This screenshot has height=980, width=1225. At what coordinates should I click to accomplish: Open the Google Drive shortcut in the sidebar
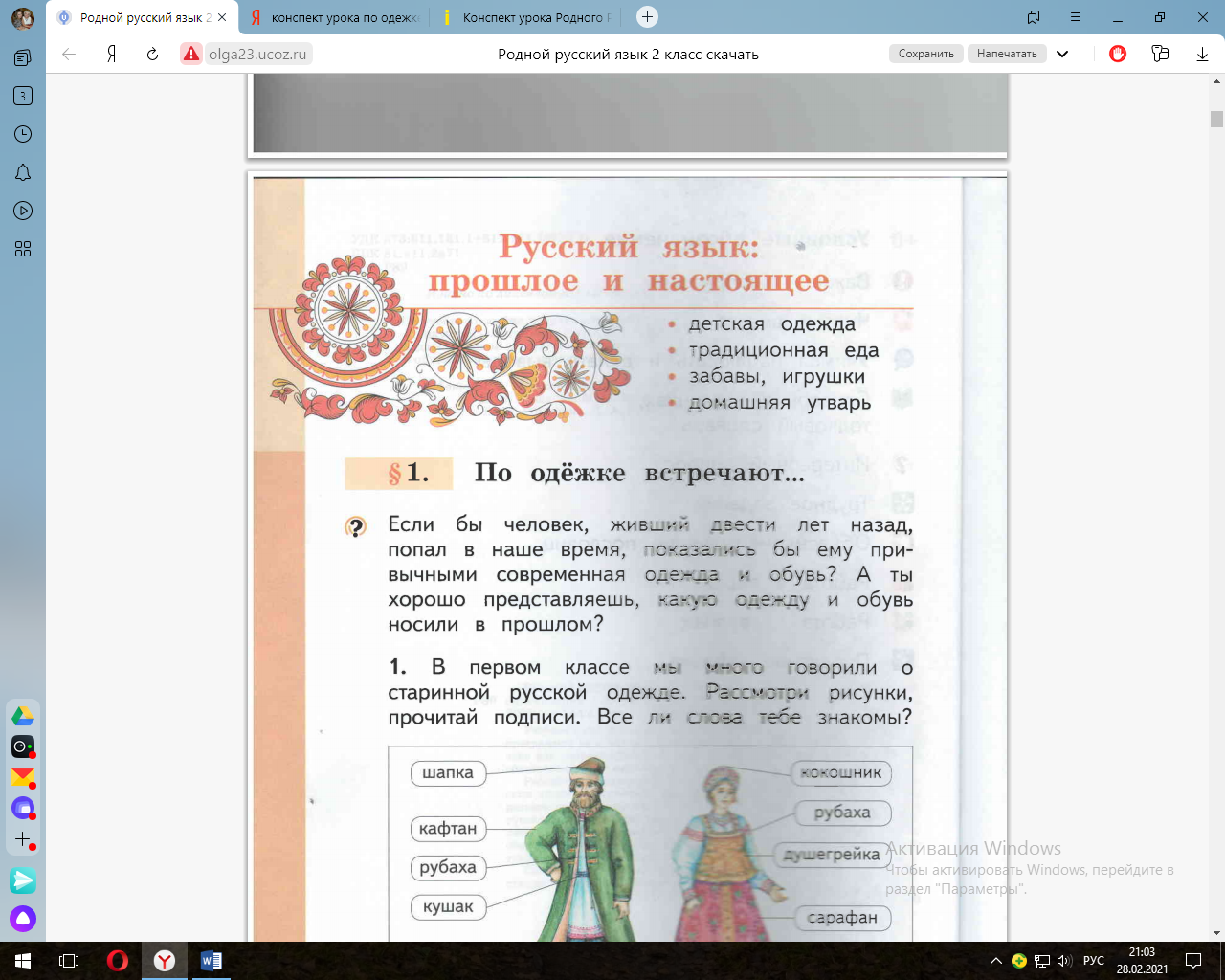tap(23, 715)
